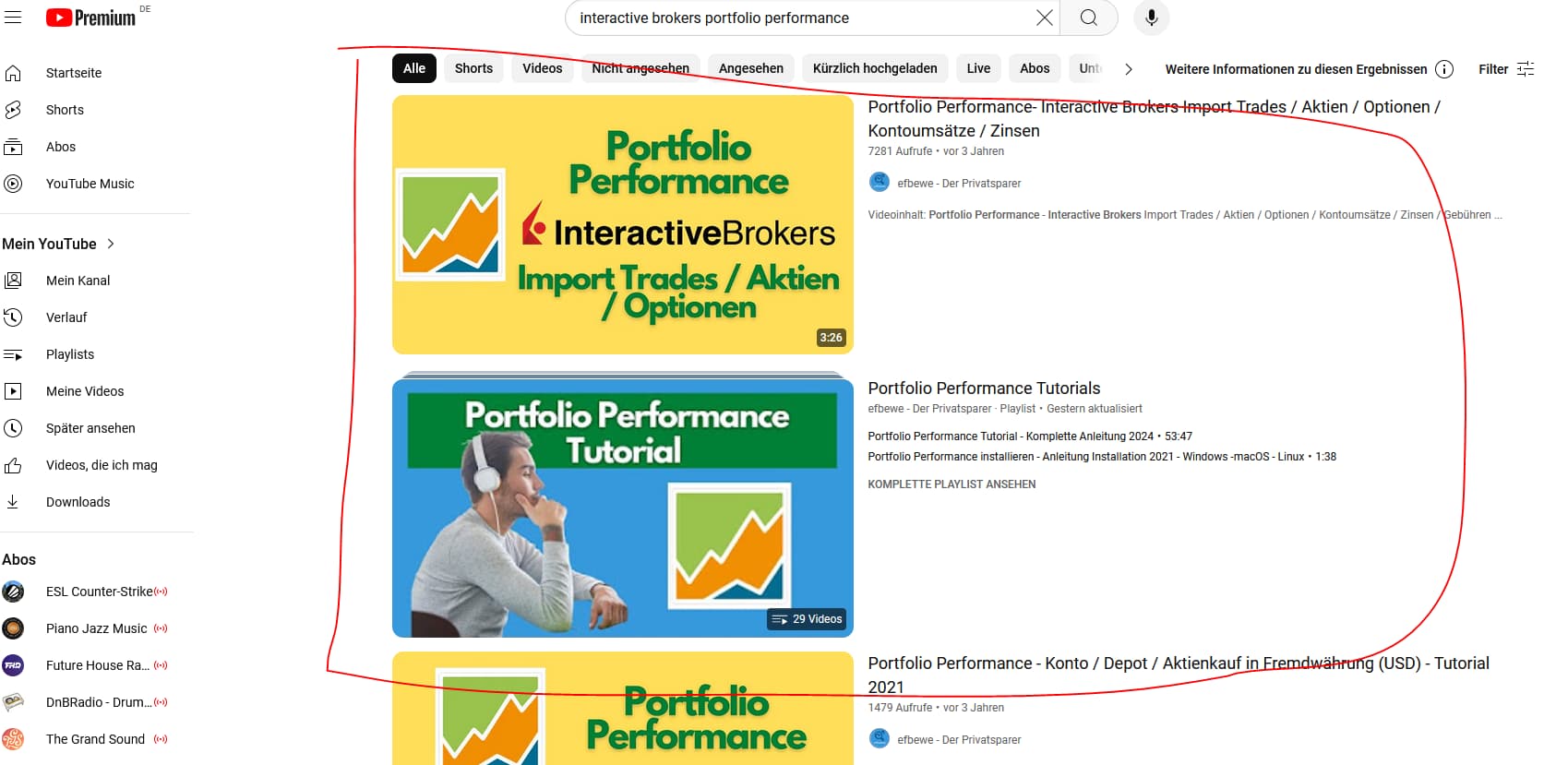This screenshot has height=765, width=1568.
Task: Open the Portfolio Performance Tutorial playlist thumbnail
Action: tap(623, 508)
